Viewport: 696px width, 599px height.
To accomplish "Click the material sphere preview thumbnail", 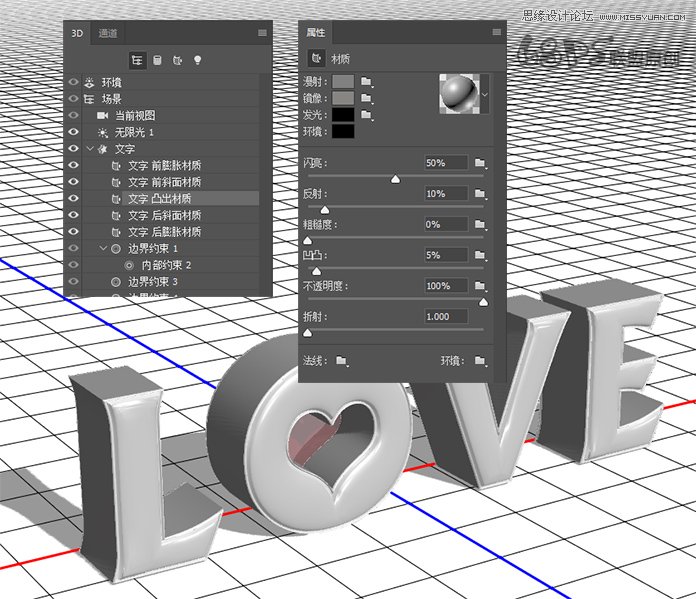I will 459,94.
